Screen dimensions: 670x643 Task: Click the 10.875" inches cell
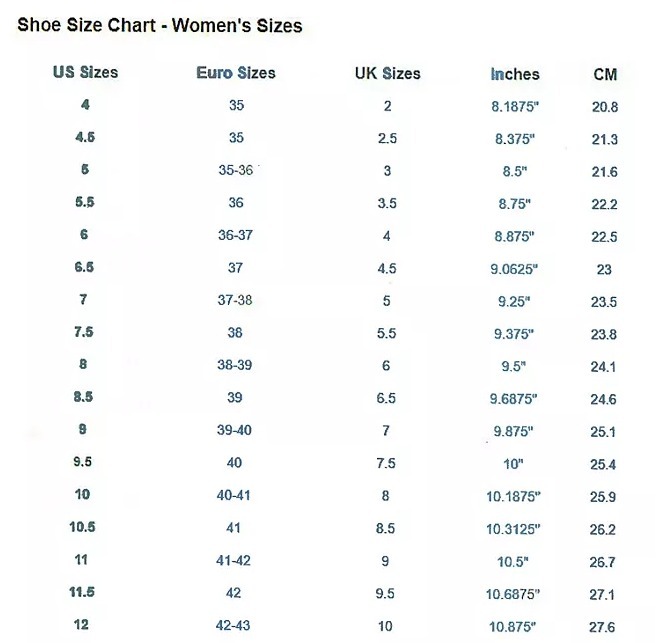coord(515,626)
